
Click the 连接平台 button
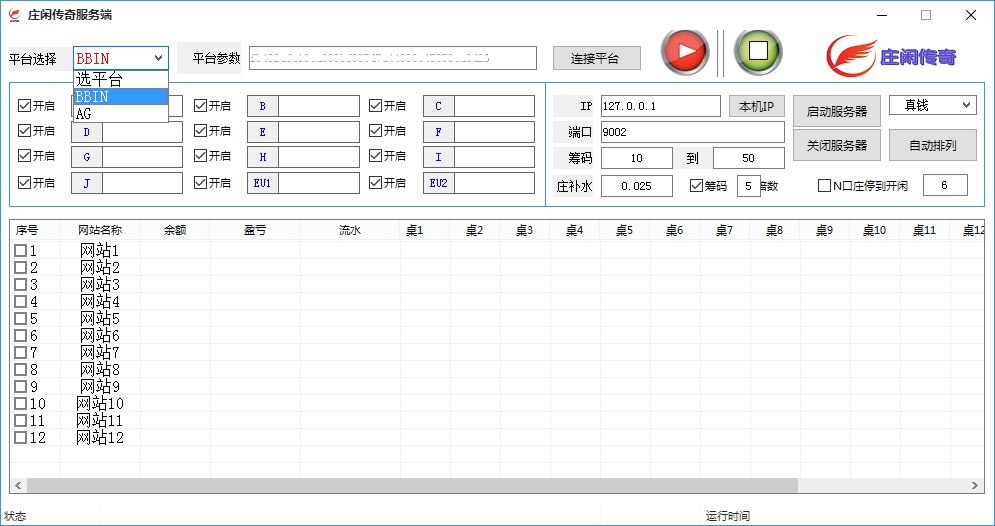tap(597, 59)
